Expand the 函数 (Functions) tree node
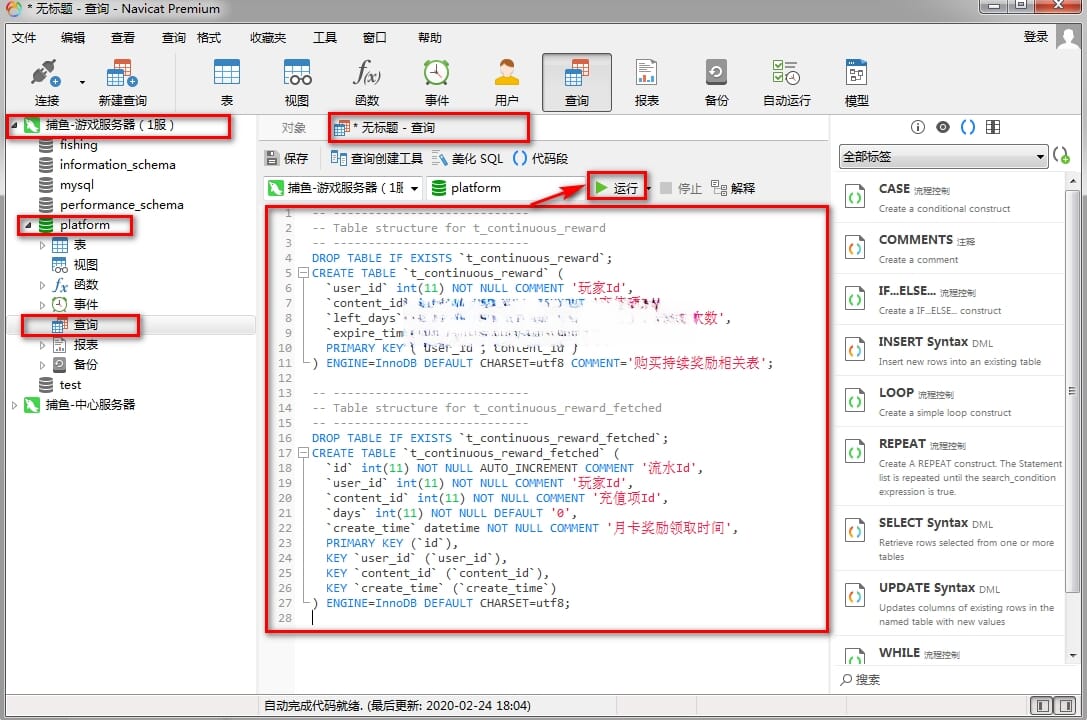The width and height of the screenshot is (1087, 720). pyautogui.click(x=42, y=285)
